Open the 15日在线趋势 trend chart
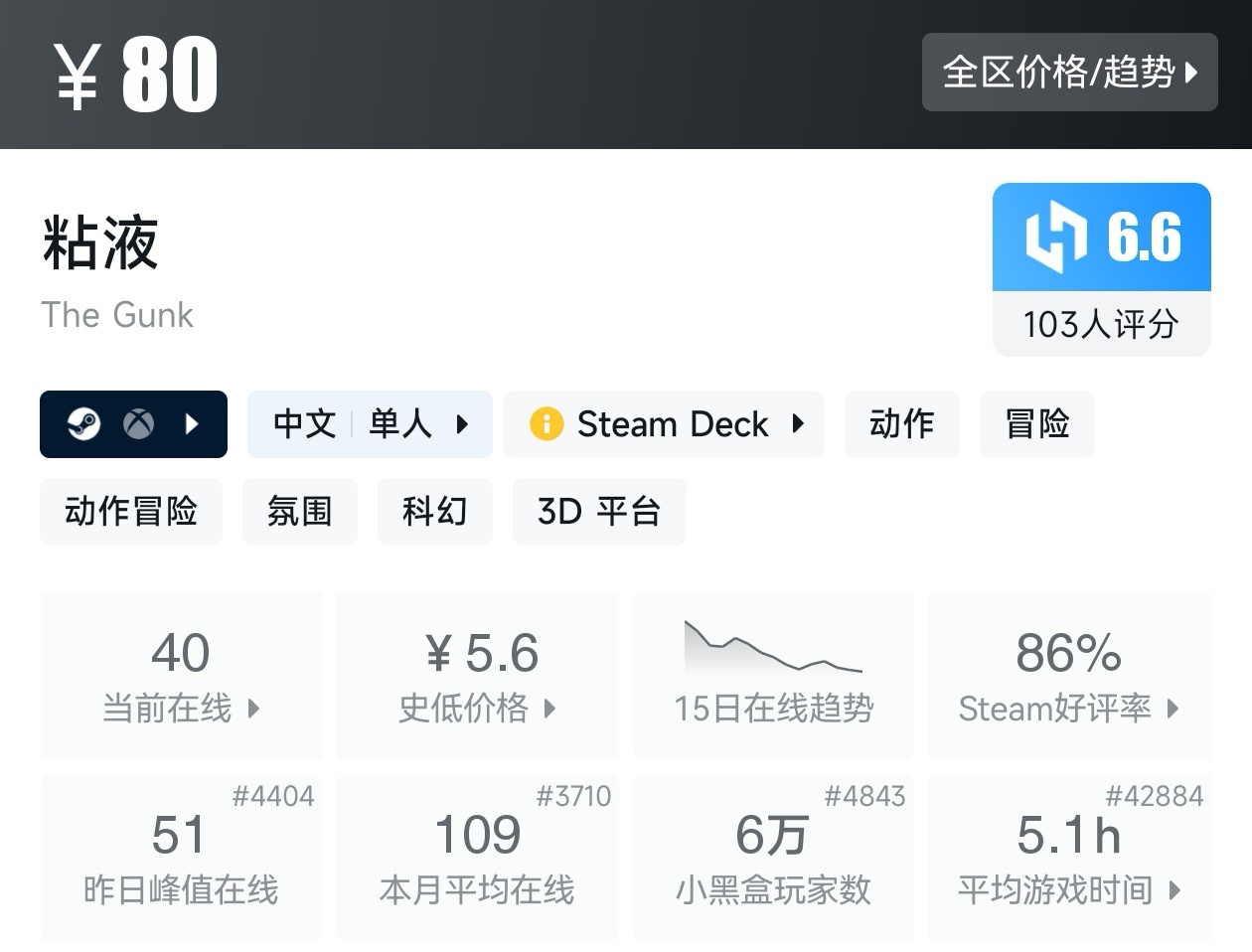Viewport: 1252px width, 952px height. tap(773, 676)
